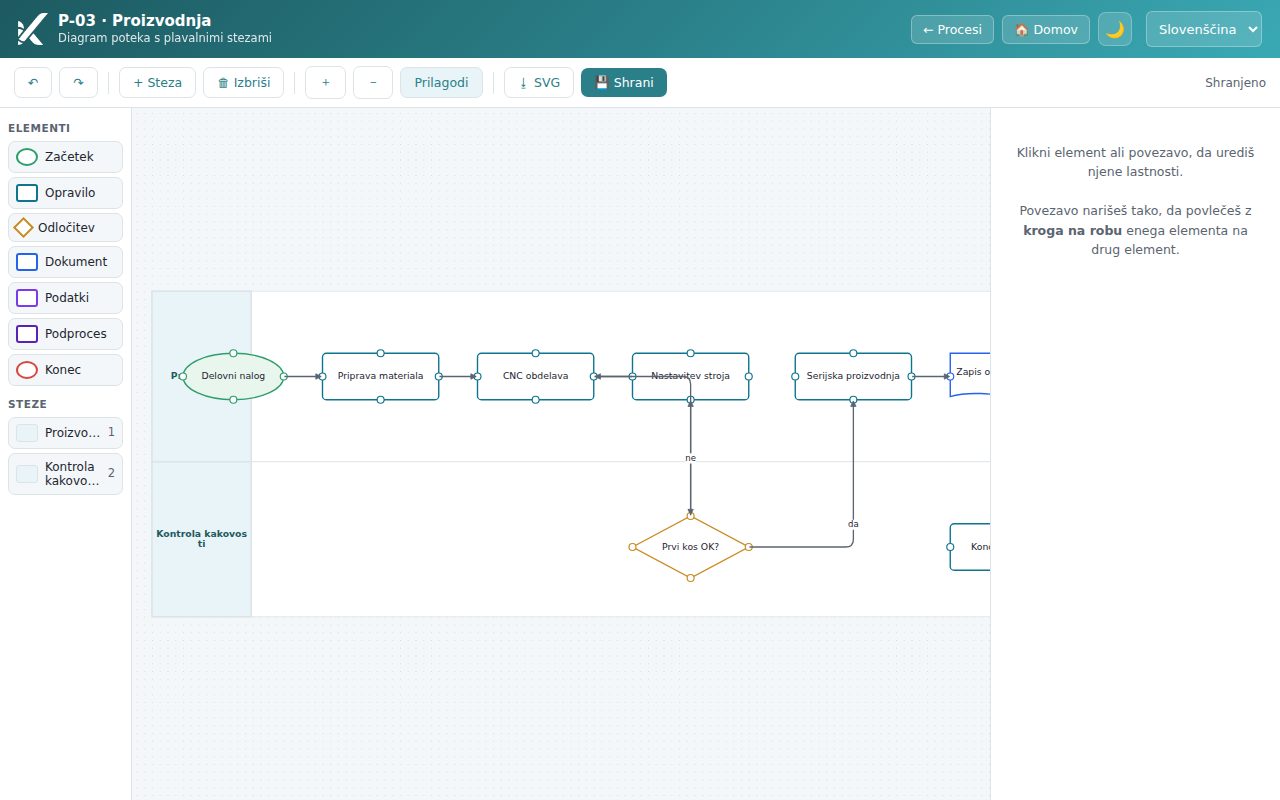
Task: Pick the Opravilo task element
Action: tap(65, 193)
